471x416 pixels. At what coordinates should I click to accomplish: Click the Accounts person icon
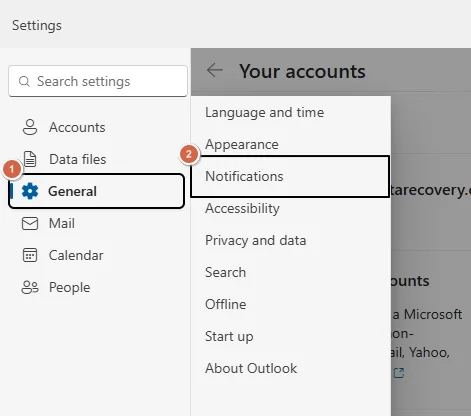click(x=30, y=127)
